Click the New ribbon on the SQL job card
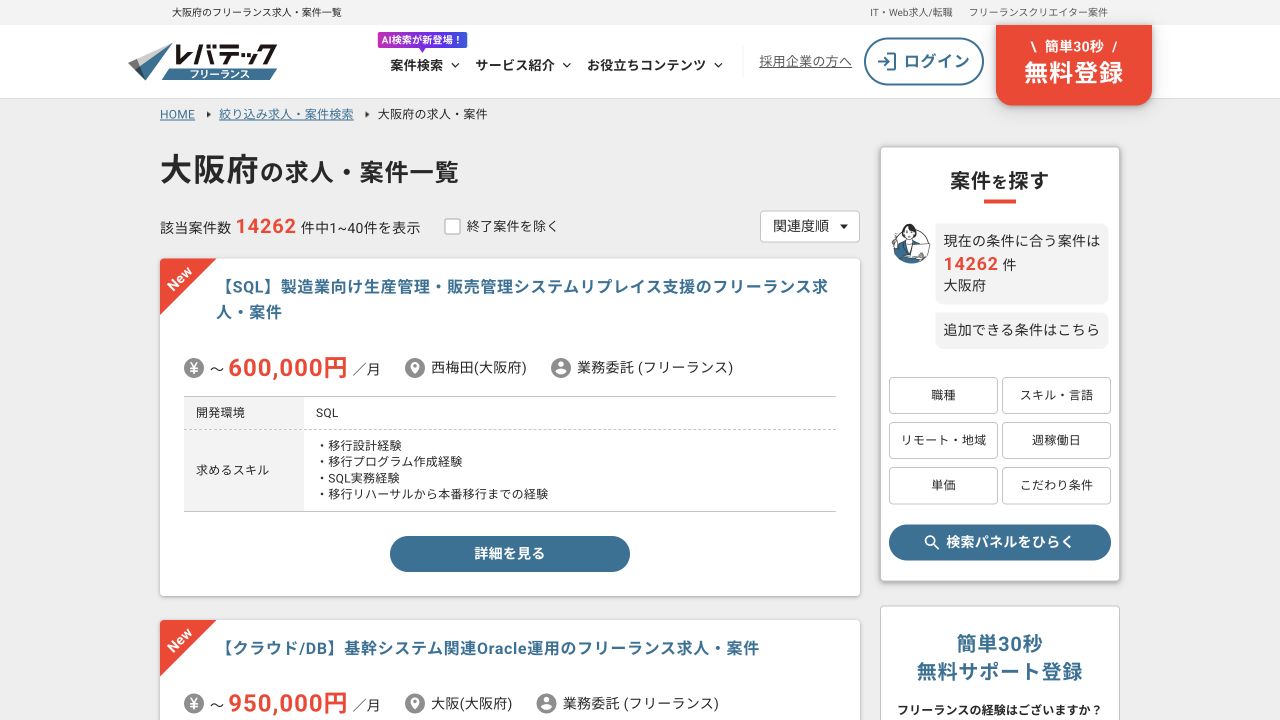Image resolution: width=1280 pixels, height=720 pixels. 181,280
